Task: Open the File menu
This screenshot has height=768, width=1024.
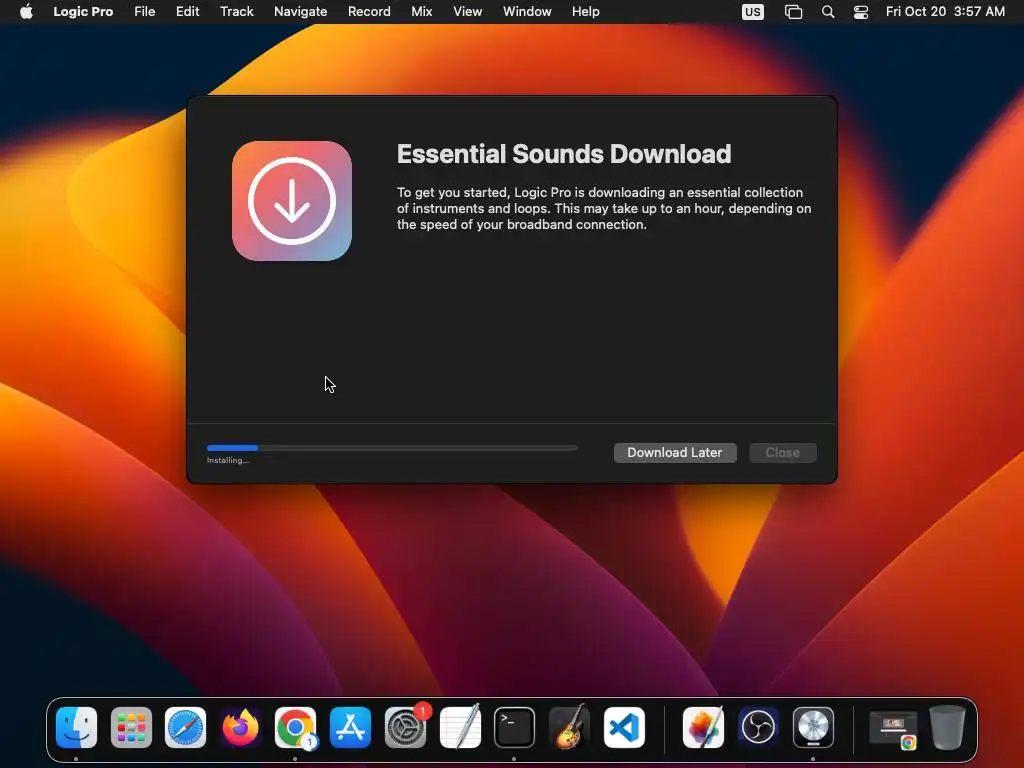Action: coord(144,12)
